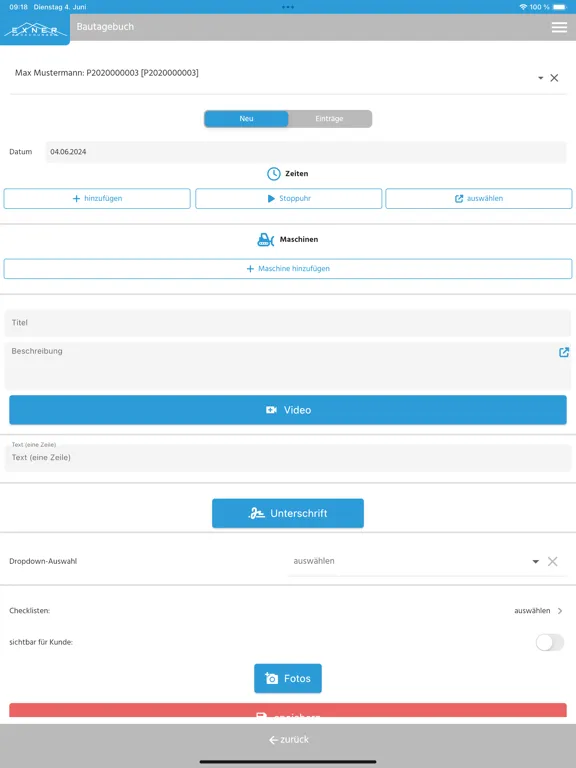Click the Checklisten label
The width and height of the screenshot is (576, 768).
(x=29, y=611)
